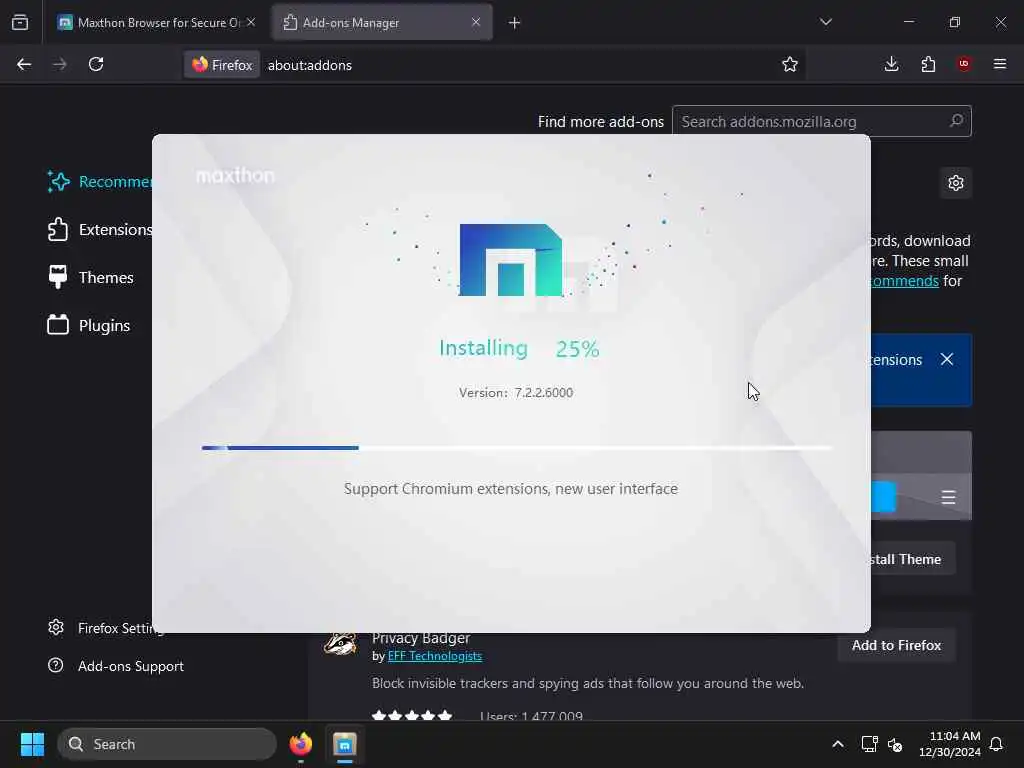Open EFF Technologists author link

click(x=435, y=656)
